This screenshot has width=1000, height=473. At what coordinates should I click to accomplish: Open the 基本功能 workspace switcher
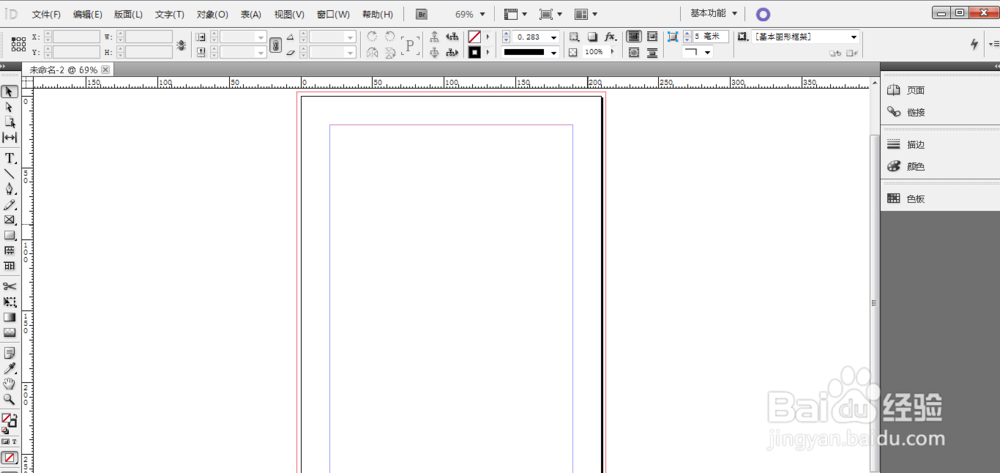pos(714,13)
